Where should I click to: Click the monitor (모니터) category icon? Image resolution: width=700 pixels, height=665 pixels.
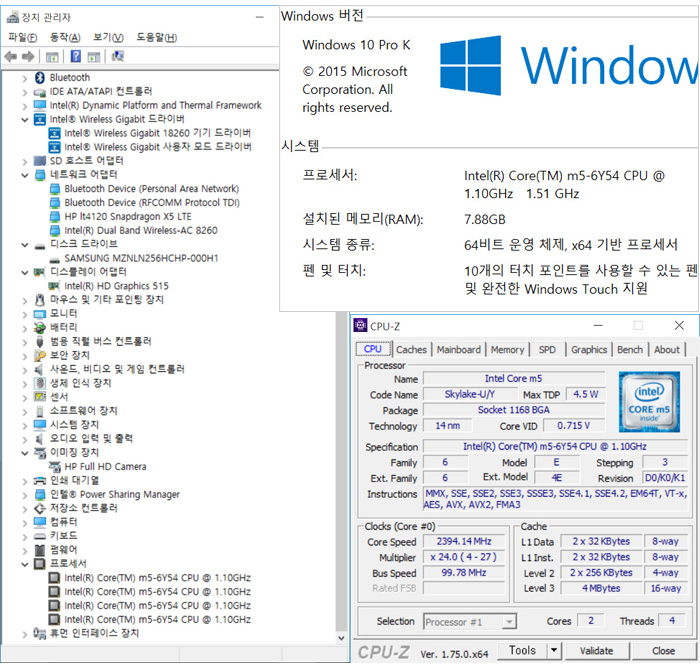click(x=40, y=314)
